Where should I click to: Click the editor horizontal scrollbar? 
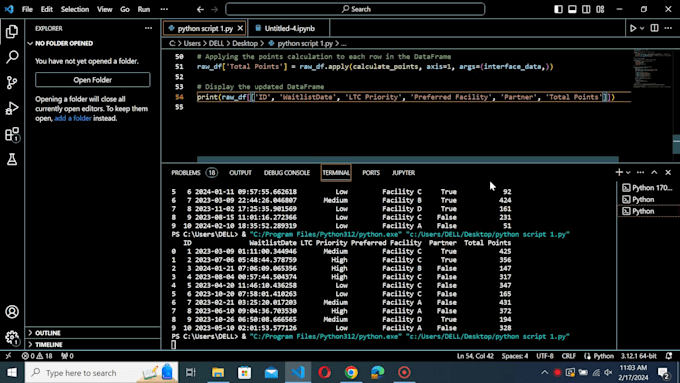[408, 159]
